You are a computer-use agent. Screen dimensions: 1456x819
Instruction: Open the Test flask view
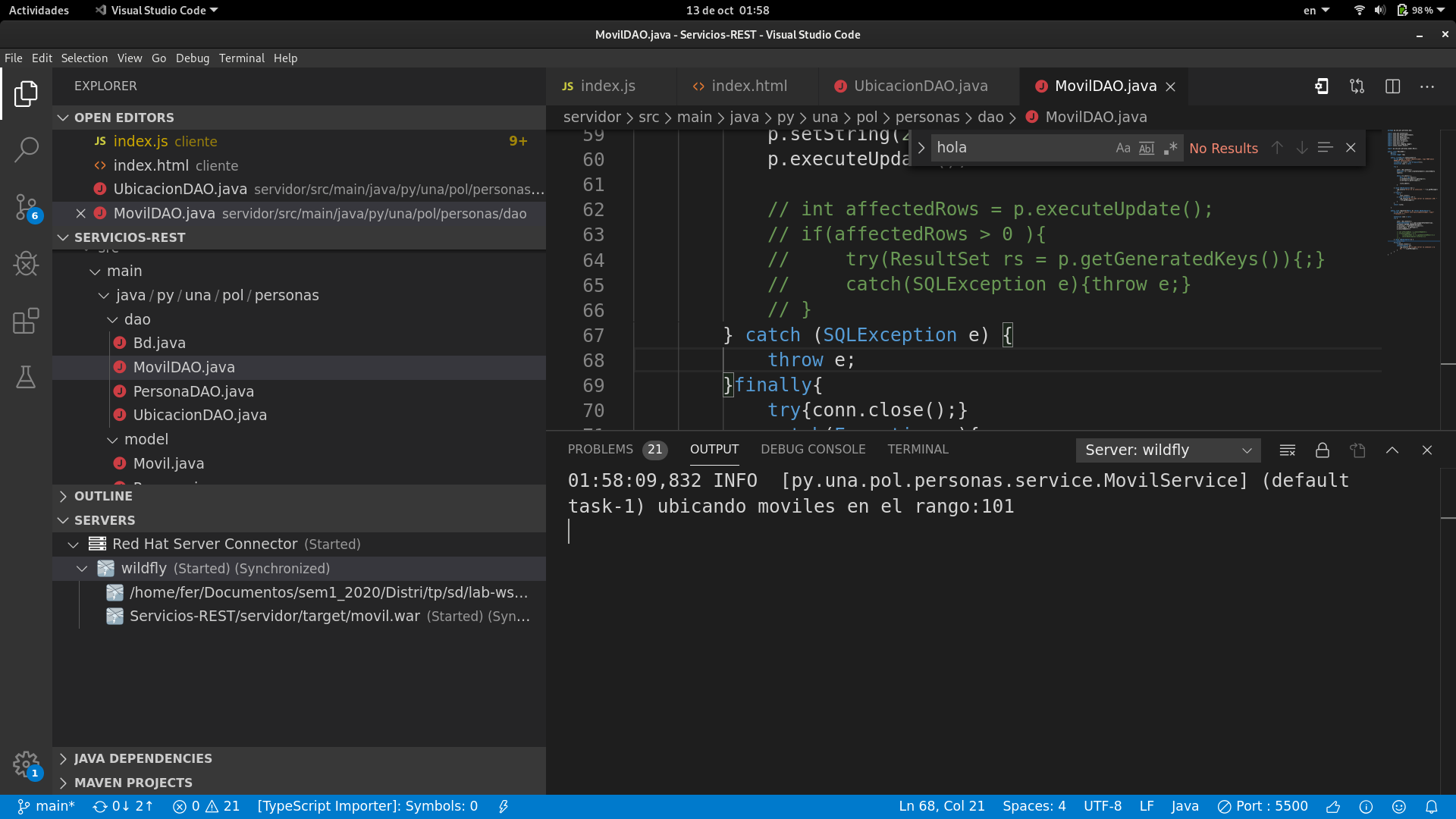26,377
